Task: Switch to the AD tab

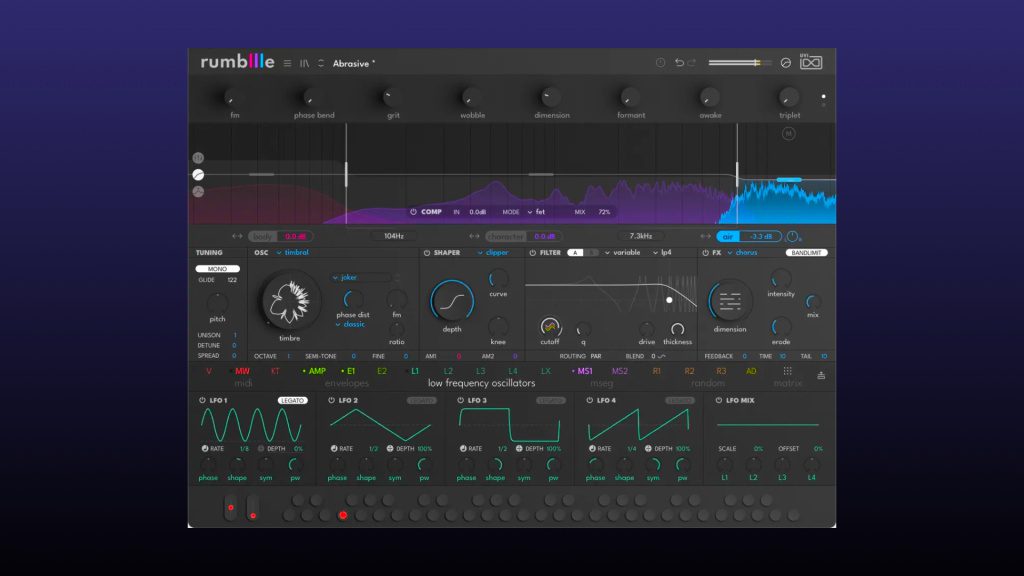Action: coord(751,371)
